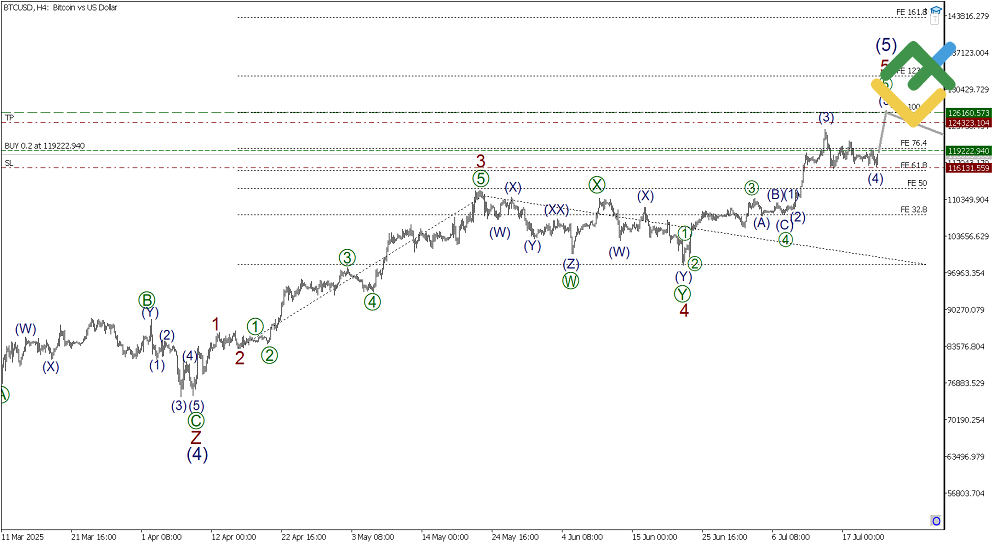Select the FE 161.8 level label

[911, 11]
